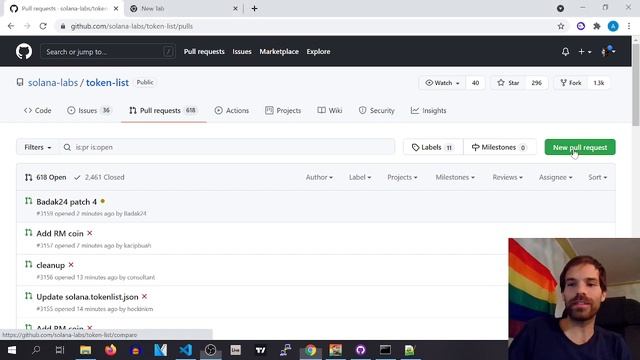Switch to the Actions tab
This screenshot has width=640, height=360.
coord(232,111)
